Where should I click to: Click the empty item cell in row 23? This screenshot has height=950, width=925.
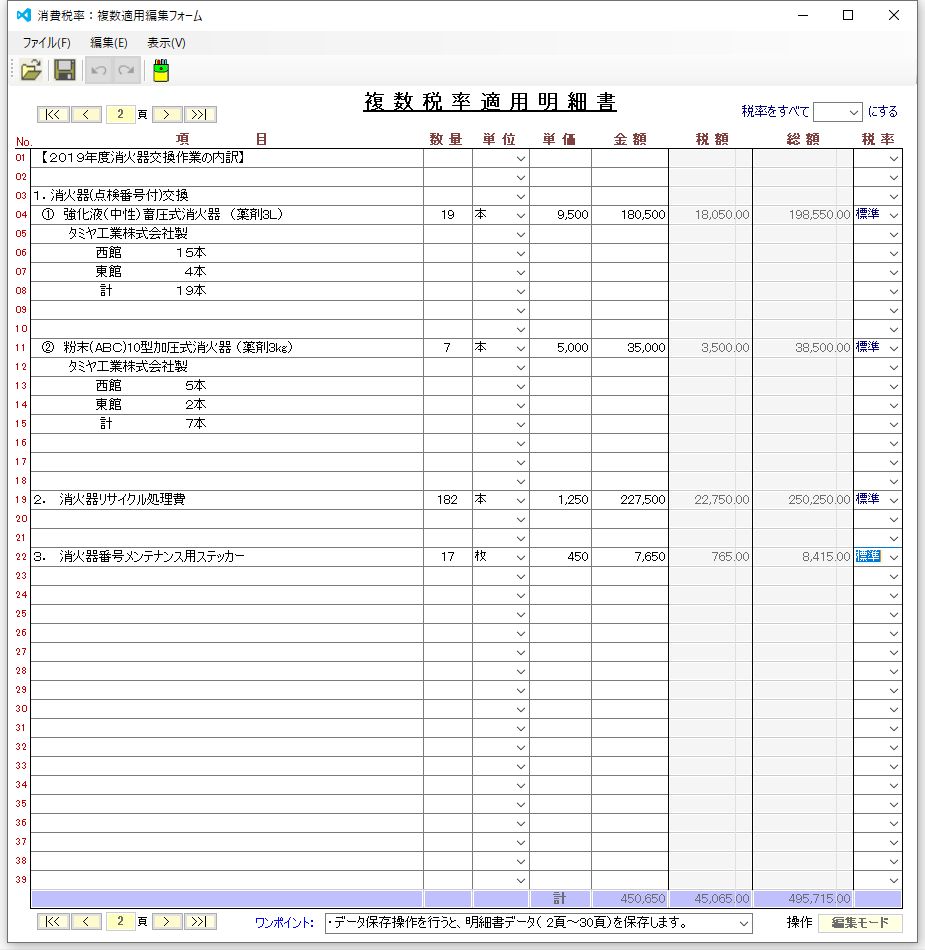click(227, 576)
